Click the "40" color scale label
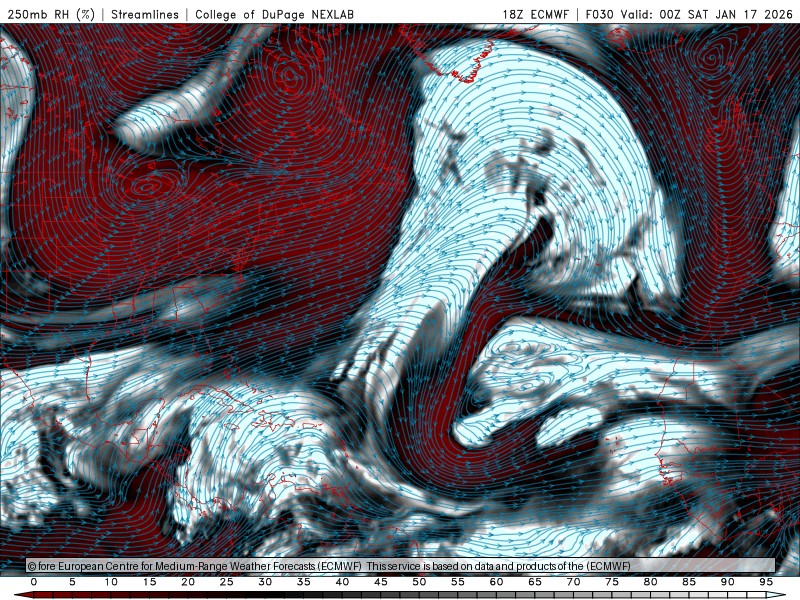800x600 pixels. point(342,582)
